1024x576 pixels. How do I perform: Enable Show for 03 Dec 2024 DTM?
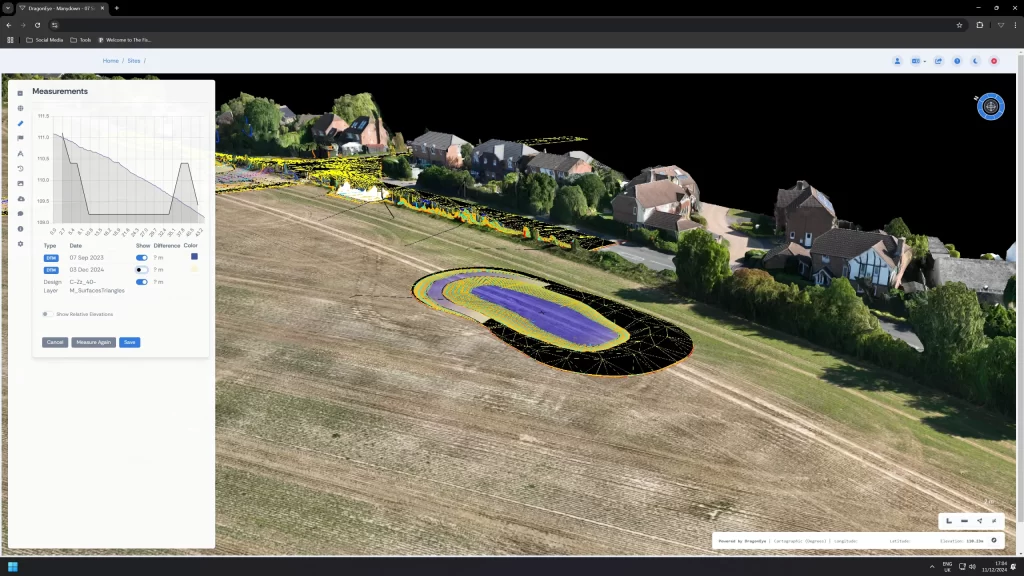point(142,270)
